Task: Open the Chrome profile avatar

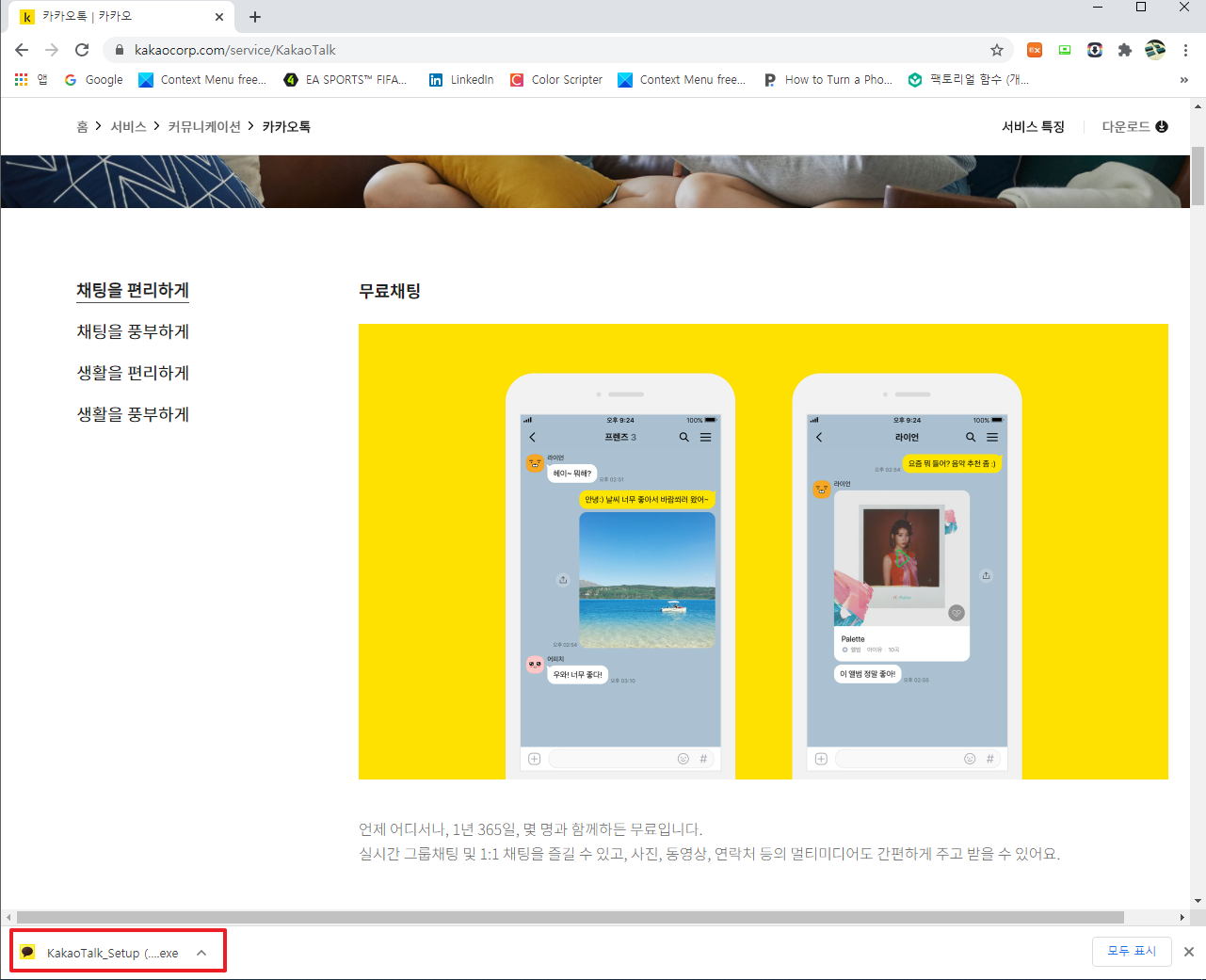Action: 1155,50
